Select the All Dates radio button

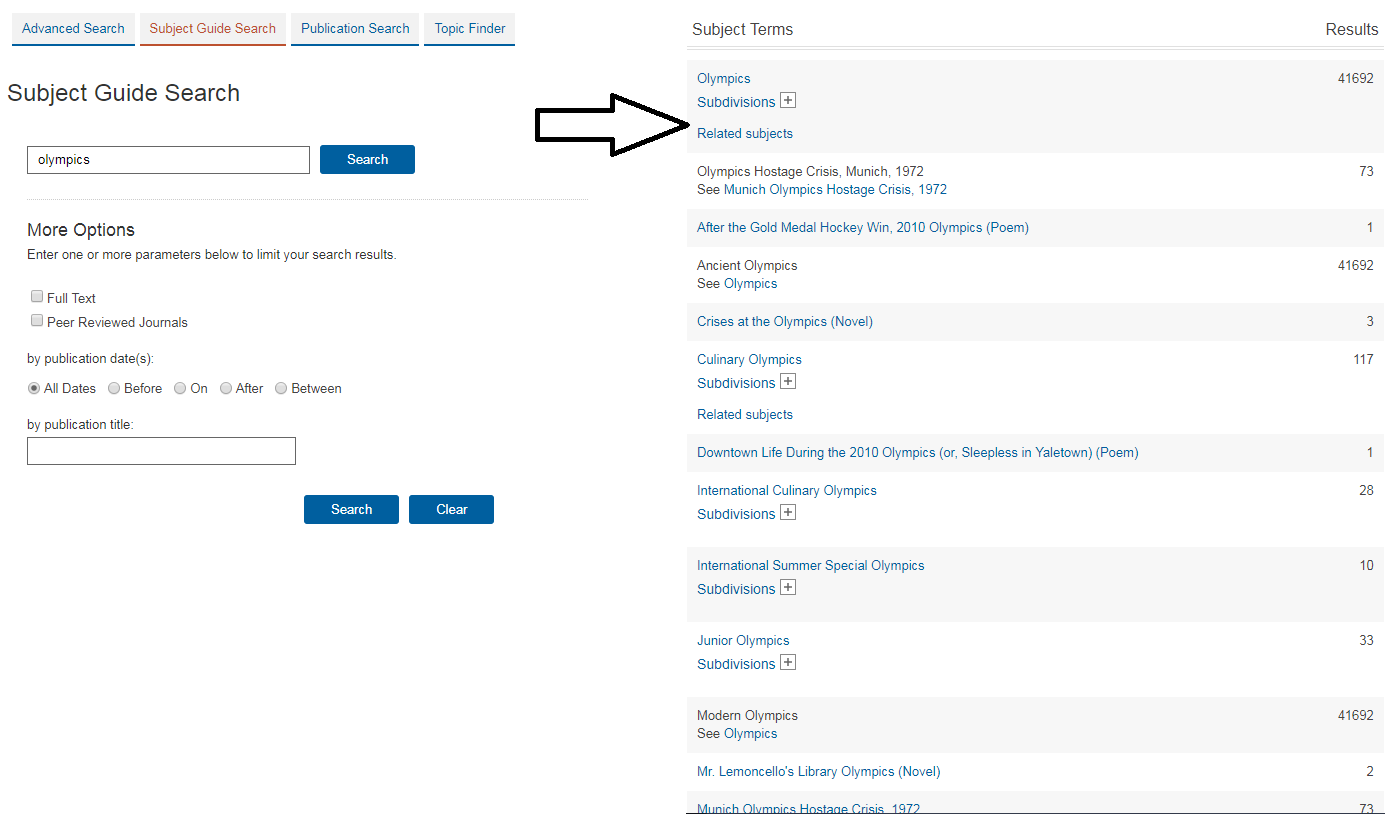34,388
